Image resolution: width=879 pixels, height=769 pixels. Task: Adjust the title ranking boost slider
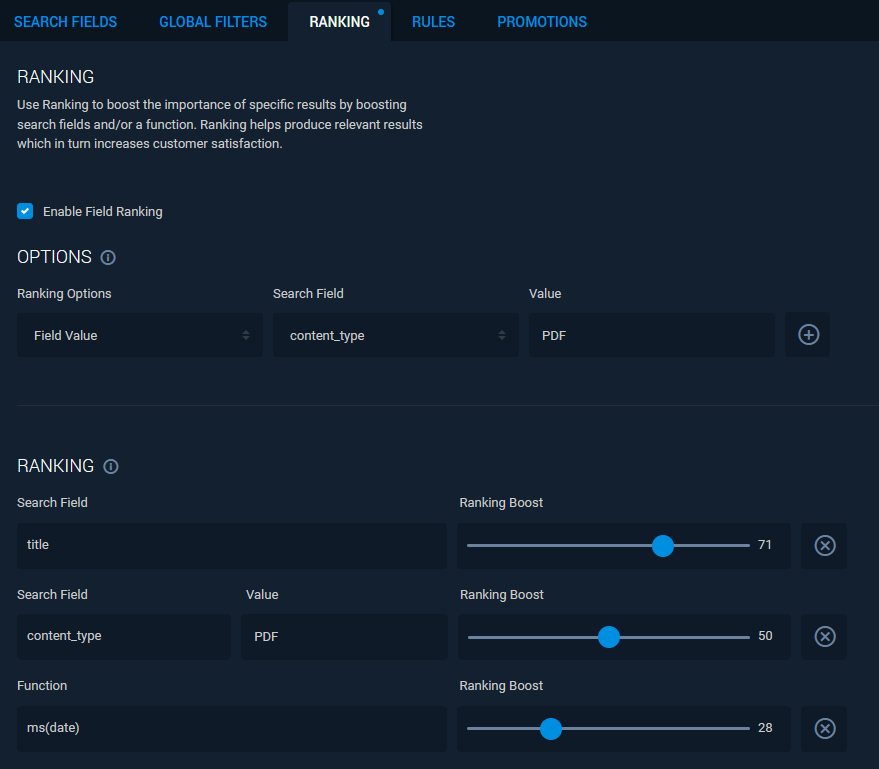663,546
